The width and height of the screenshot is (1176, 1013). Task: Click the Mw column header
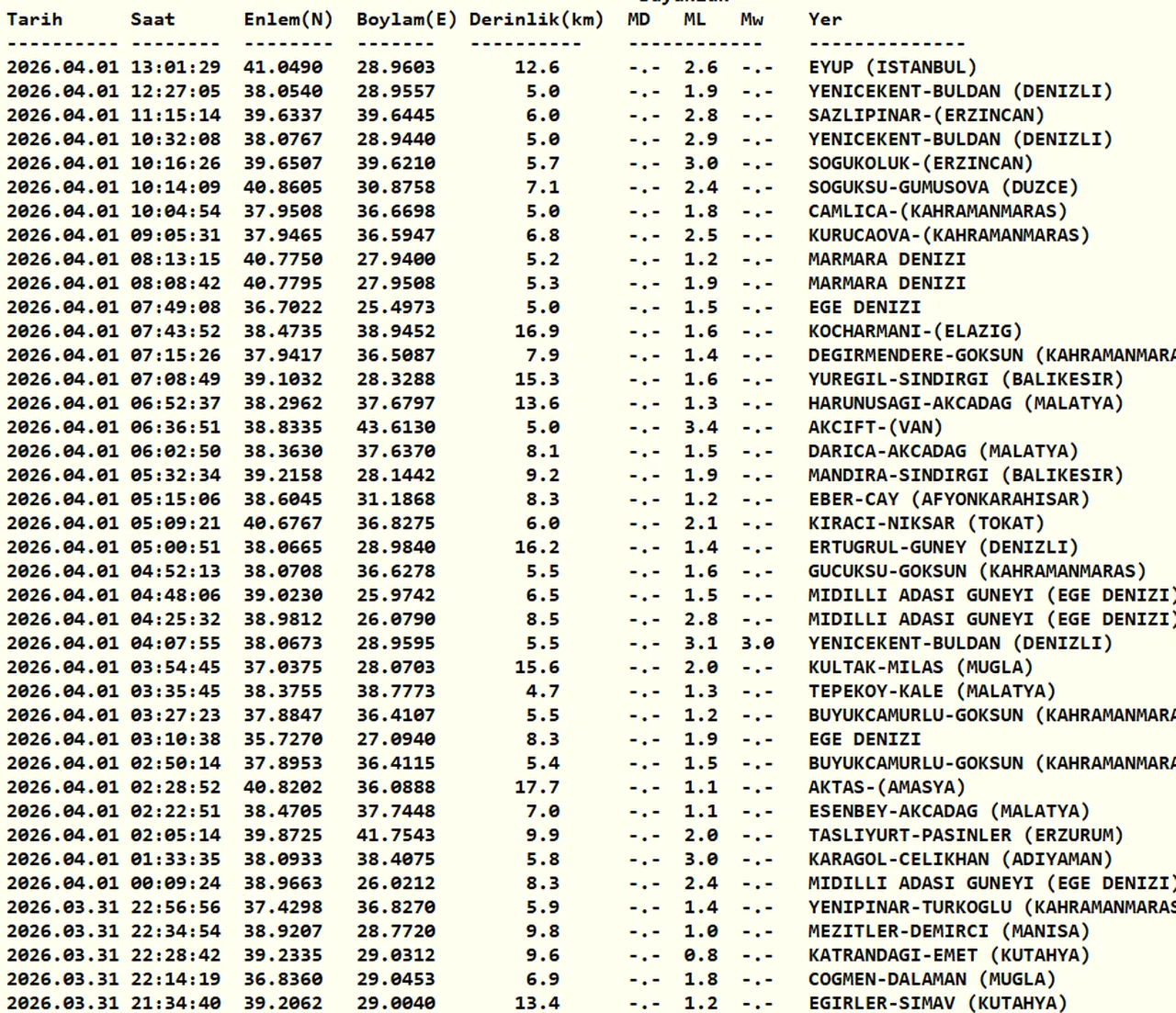(x=752, y=19)
